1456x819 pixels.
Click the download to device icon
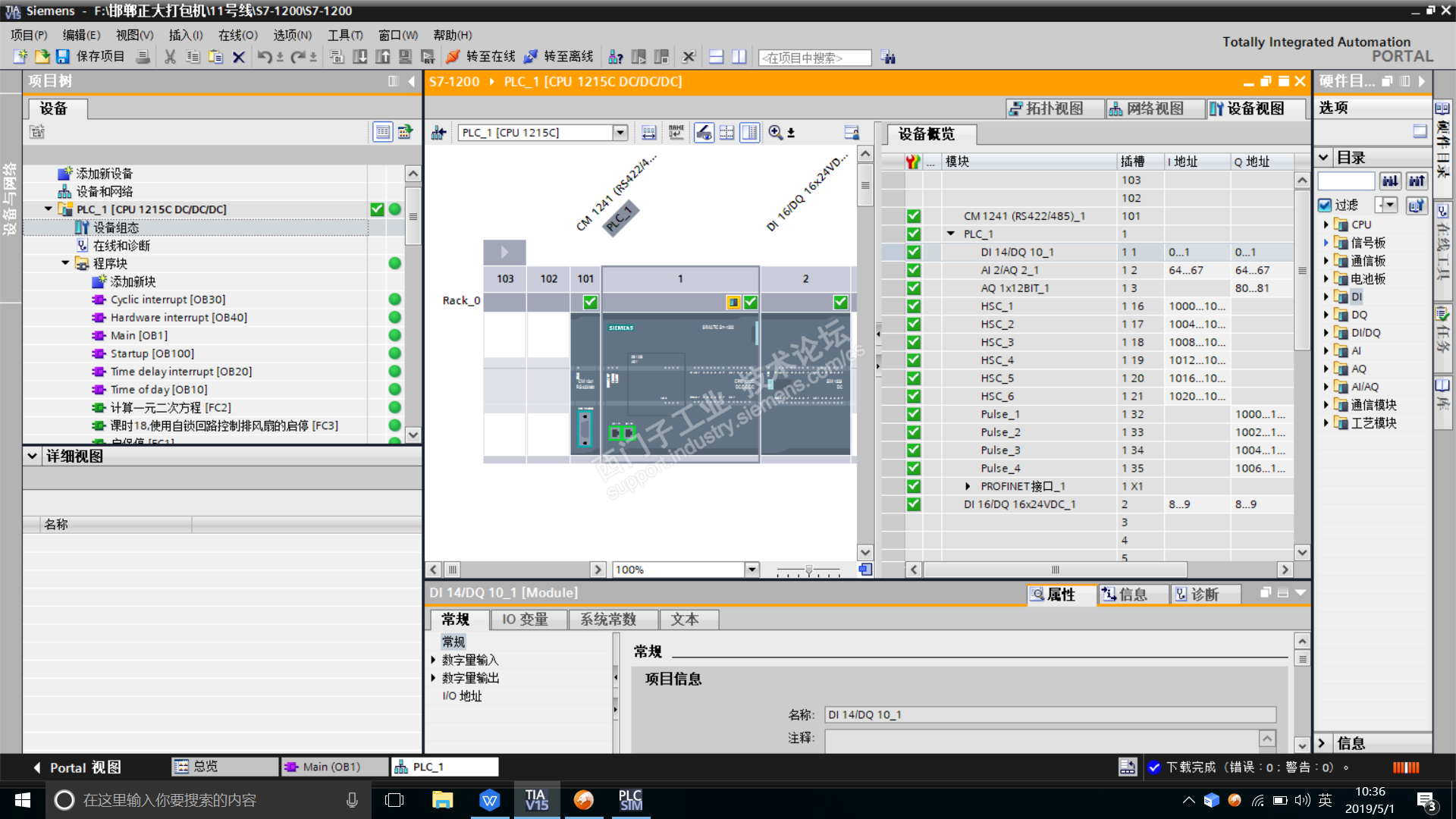(x=360, y=57)
